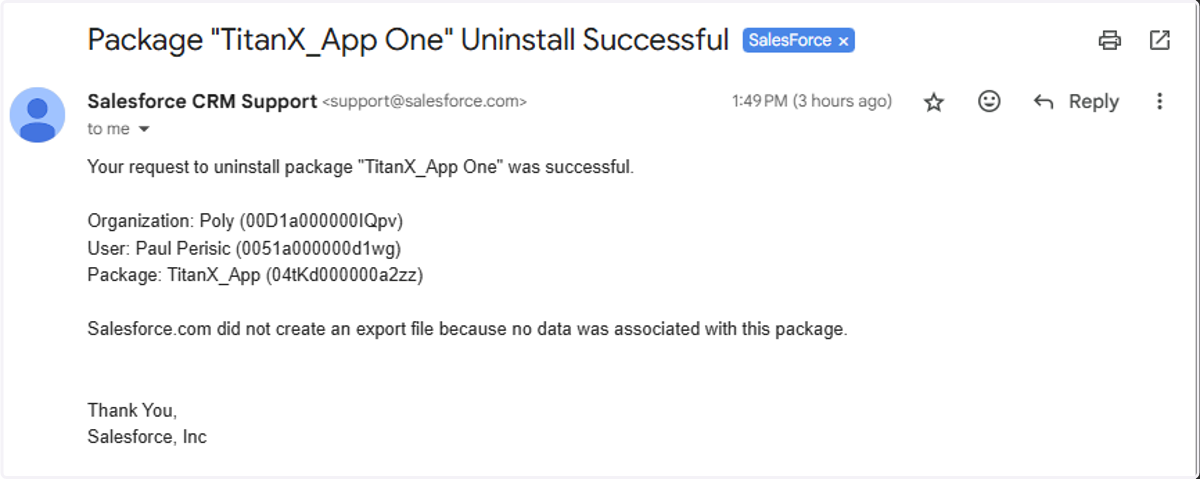Click the reply arrow icon
The image size is (1200, 479).
(1043, 102)
